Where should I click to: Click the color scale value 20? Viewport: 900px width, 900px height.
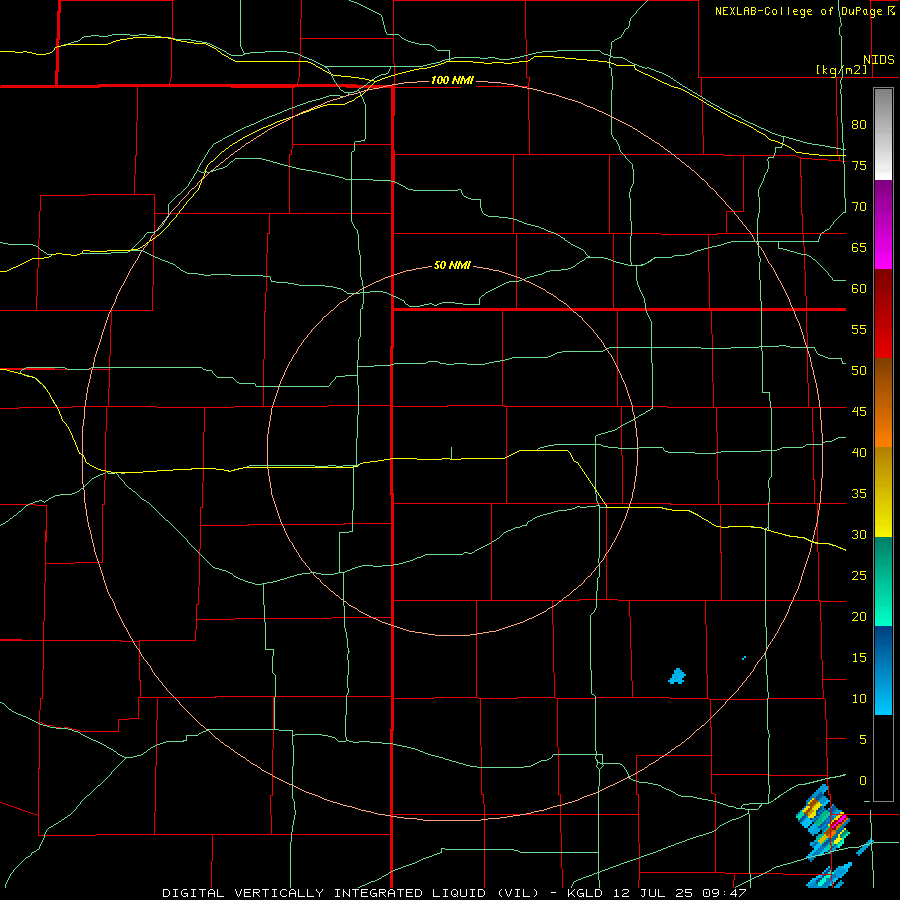(859, 617)
